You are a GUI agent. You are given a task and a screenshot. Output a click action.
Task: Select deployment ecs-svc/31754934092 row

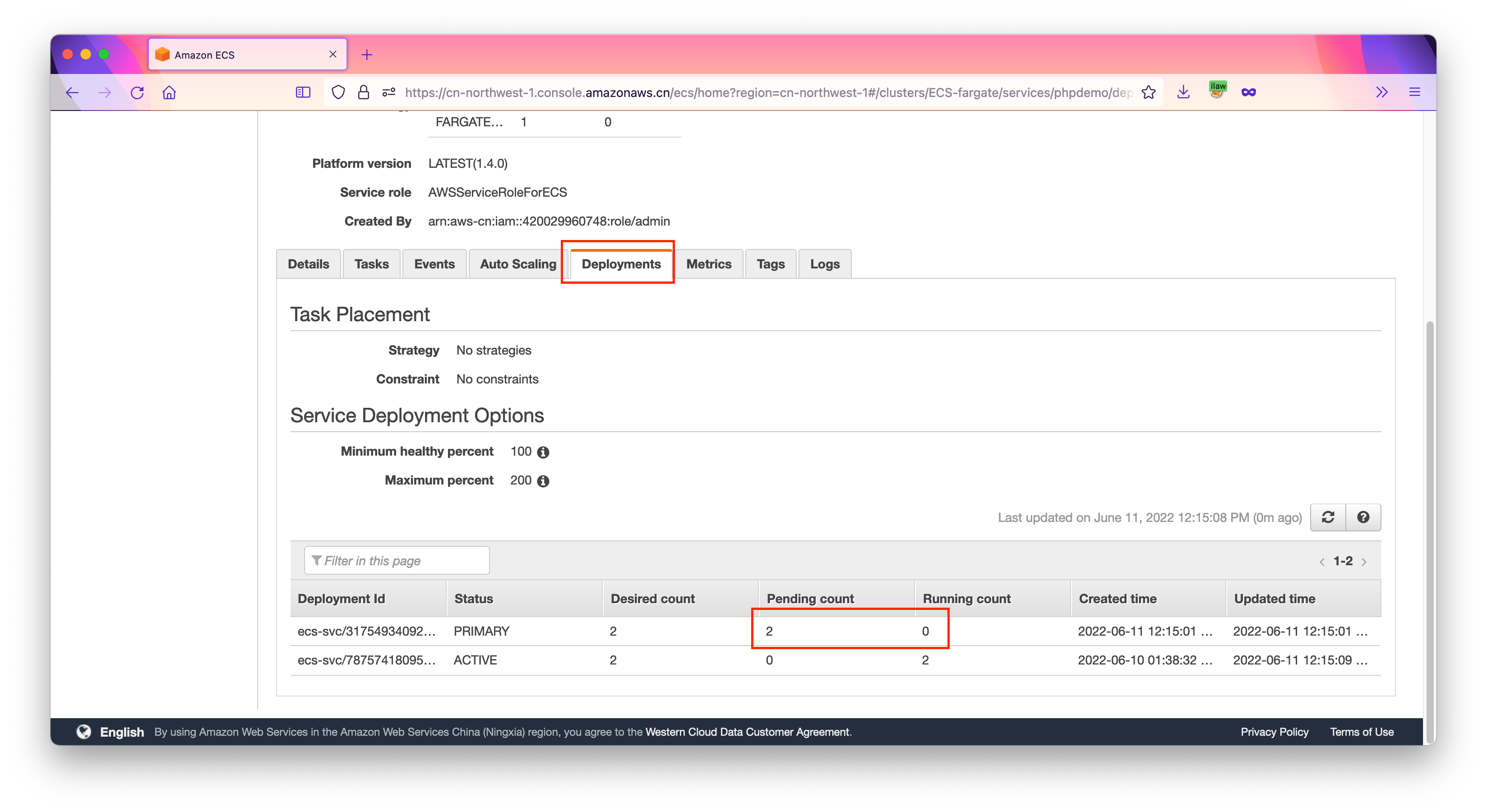coord(835,632)
